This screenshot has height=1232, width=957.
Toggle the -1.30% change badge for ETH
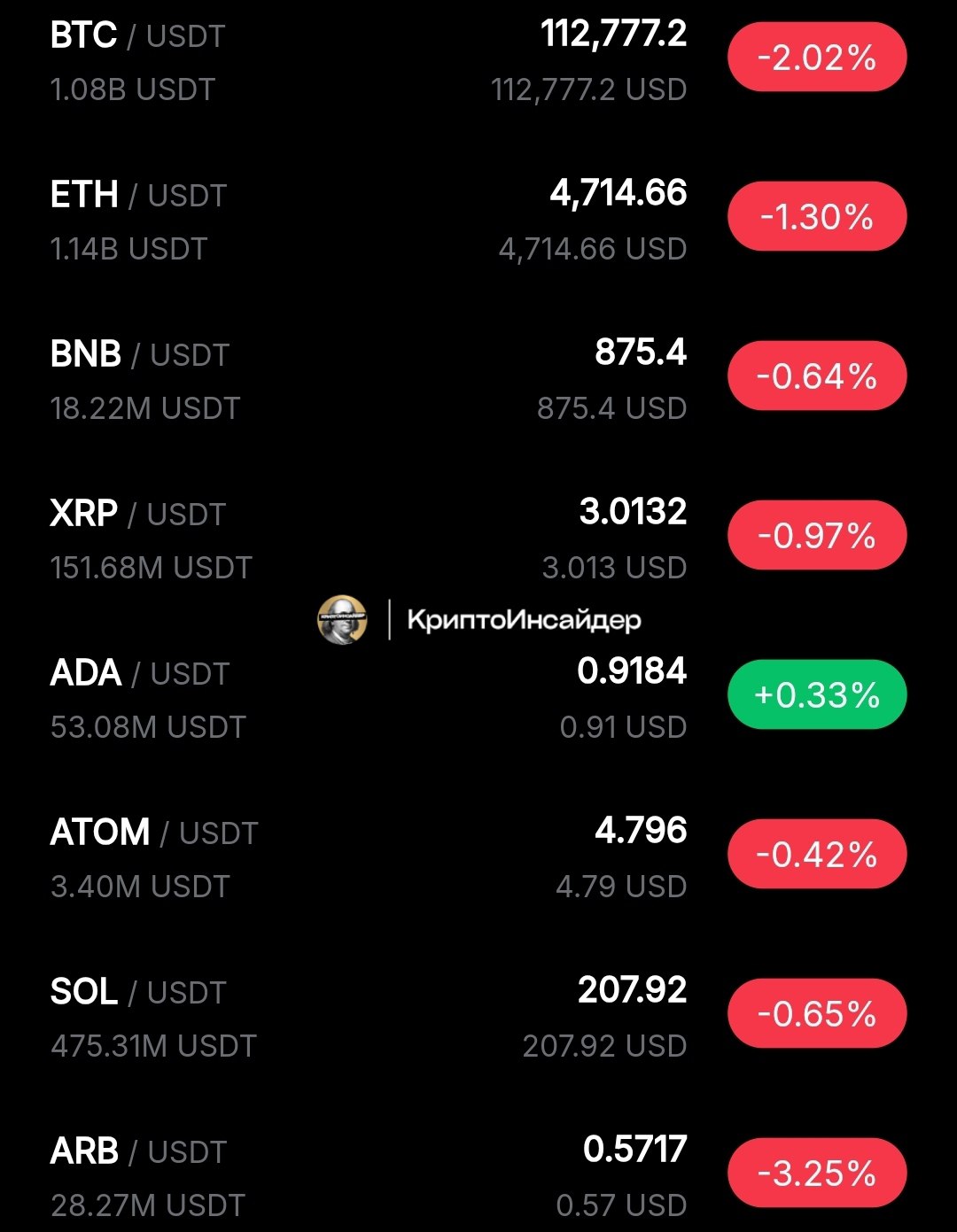(x=817, y=217)
